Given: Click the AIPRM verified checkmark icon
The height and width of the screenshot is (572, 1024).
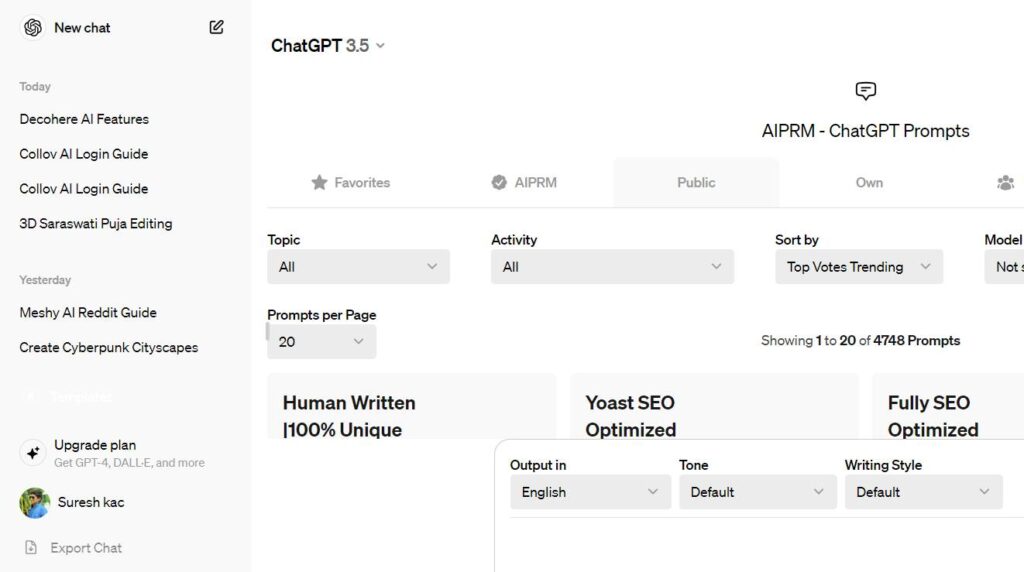Looking at the screenshot, I should 499,182.
